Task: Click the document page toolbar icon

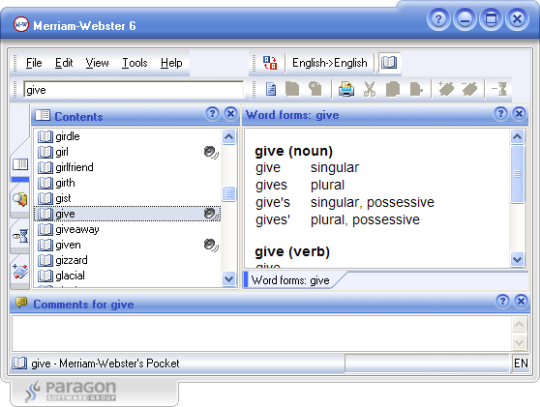Action: point(271,89)
